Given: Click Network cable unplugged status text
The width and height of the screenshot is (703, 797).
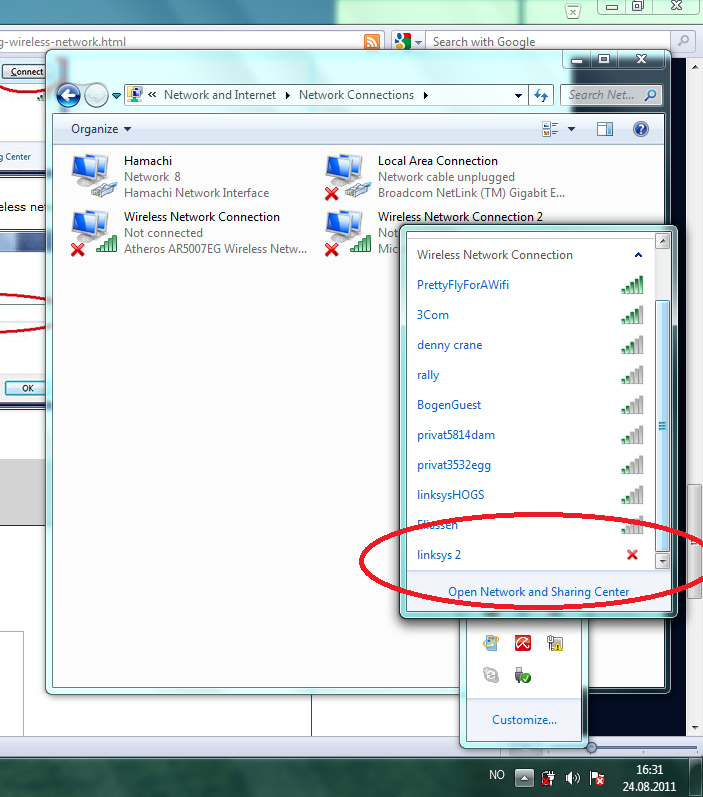Looking at the screenshot, I should tap(446, 177).
